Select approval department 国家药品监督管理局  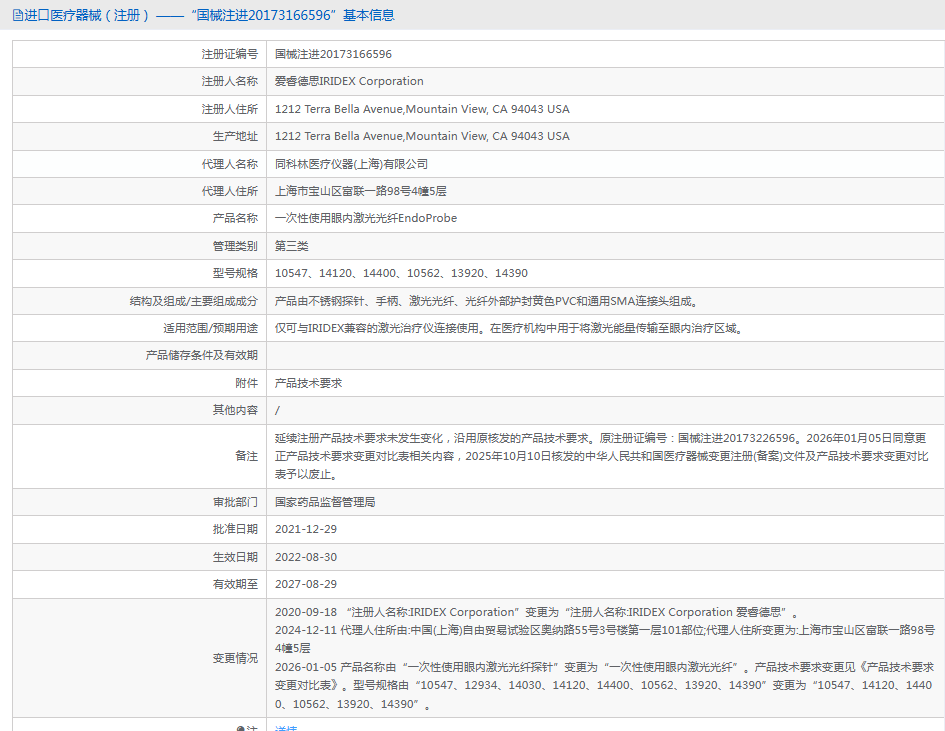[325, 502]
